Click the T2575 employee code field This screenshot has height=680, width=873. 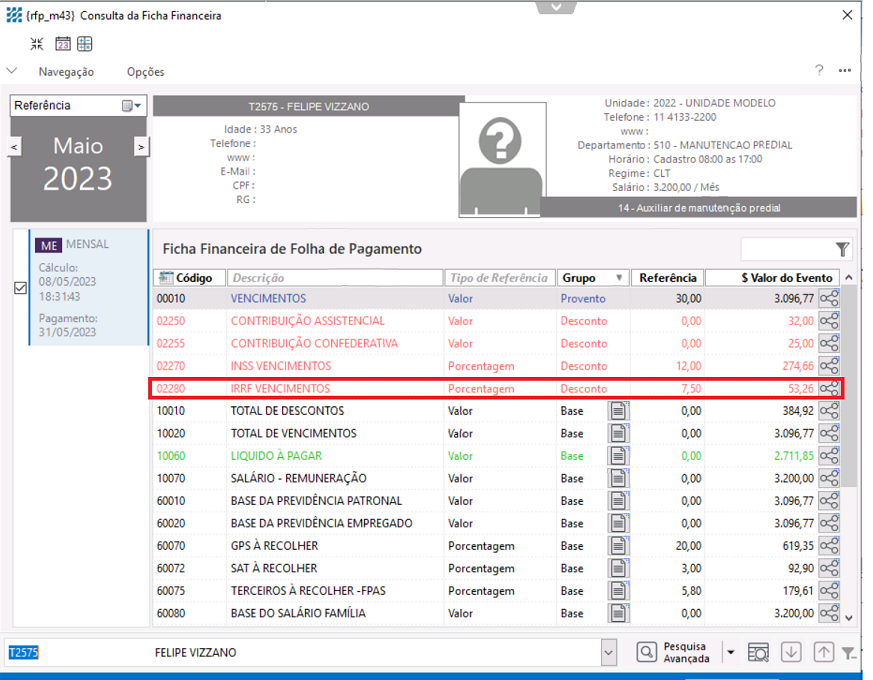click(23, 652)
